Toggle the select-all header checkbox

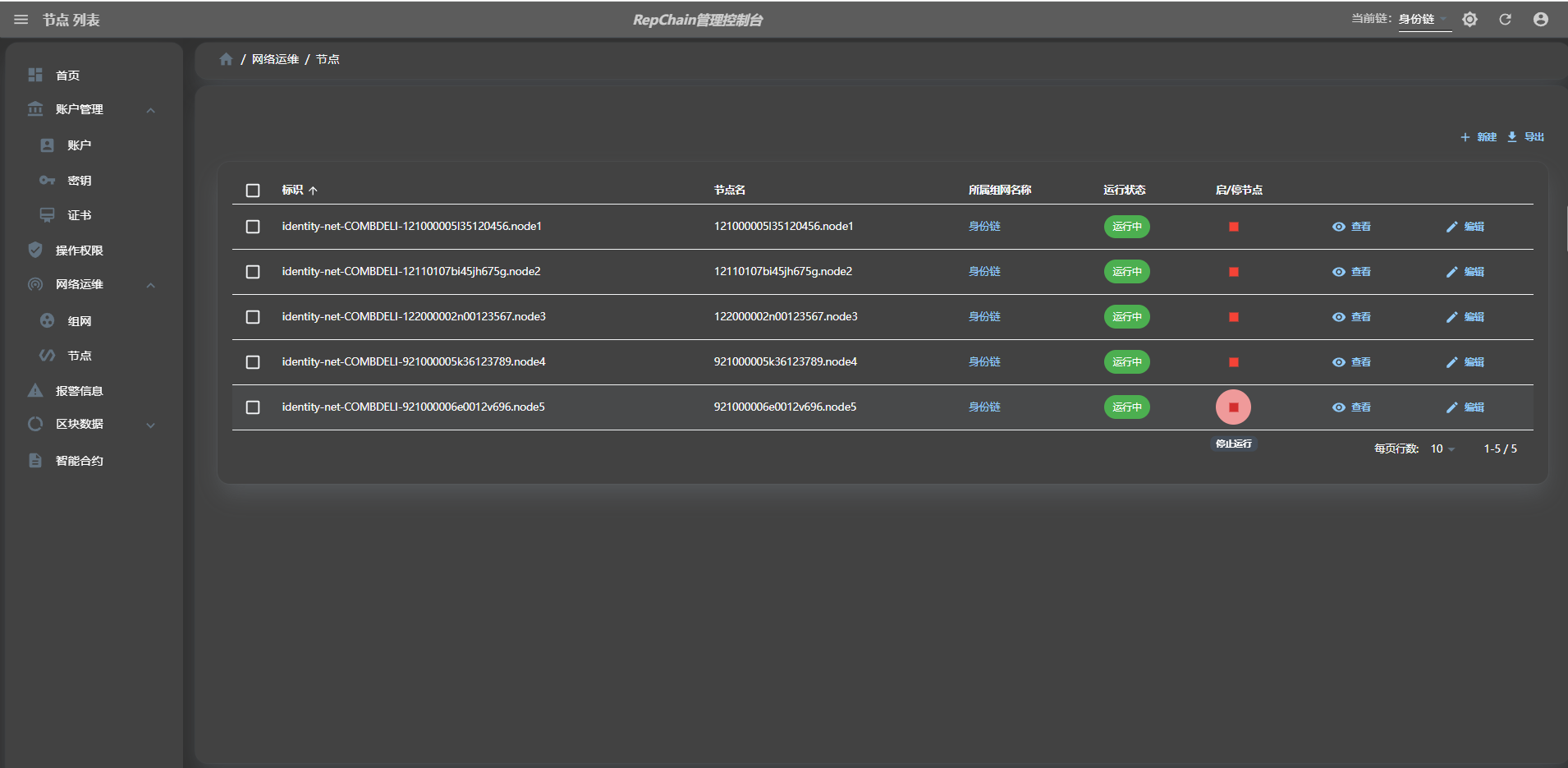[253, 191]
